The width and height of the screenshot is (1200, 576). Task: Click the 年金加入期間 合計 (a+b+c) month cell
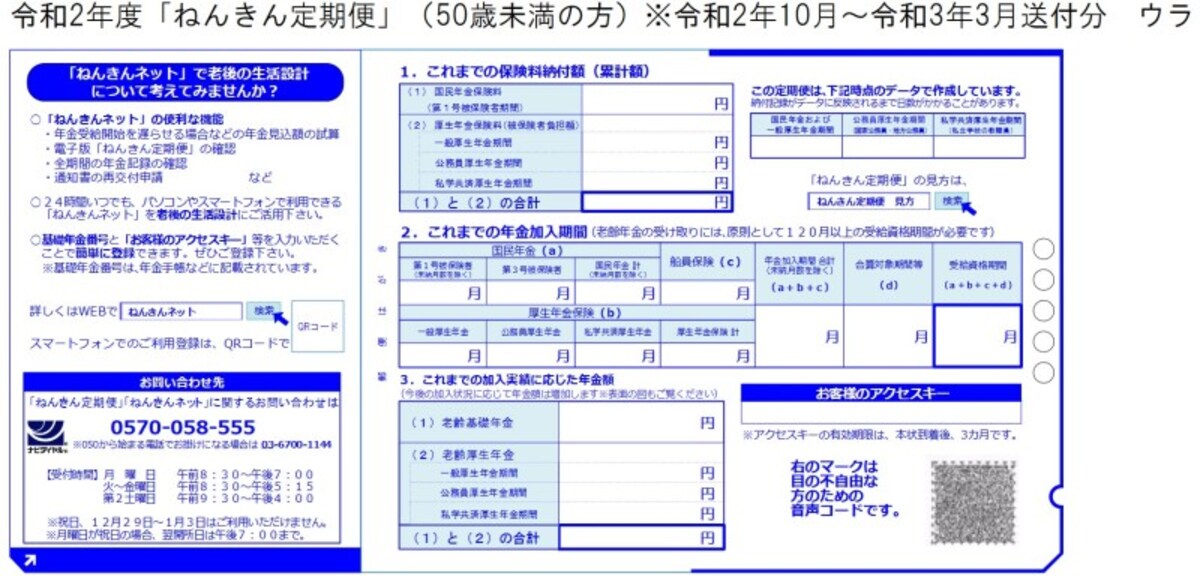click(x=799, y=336)
